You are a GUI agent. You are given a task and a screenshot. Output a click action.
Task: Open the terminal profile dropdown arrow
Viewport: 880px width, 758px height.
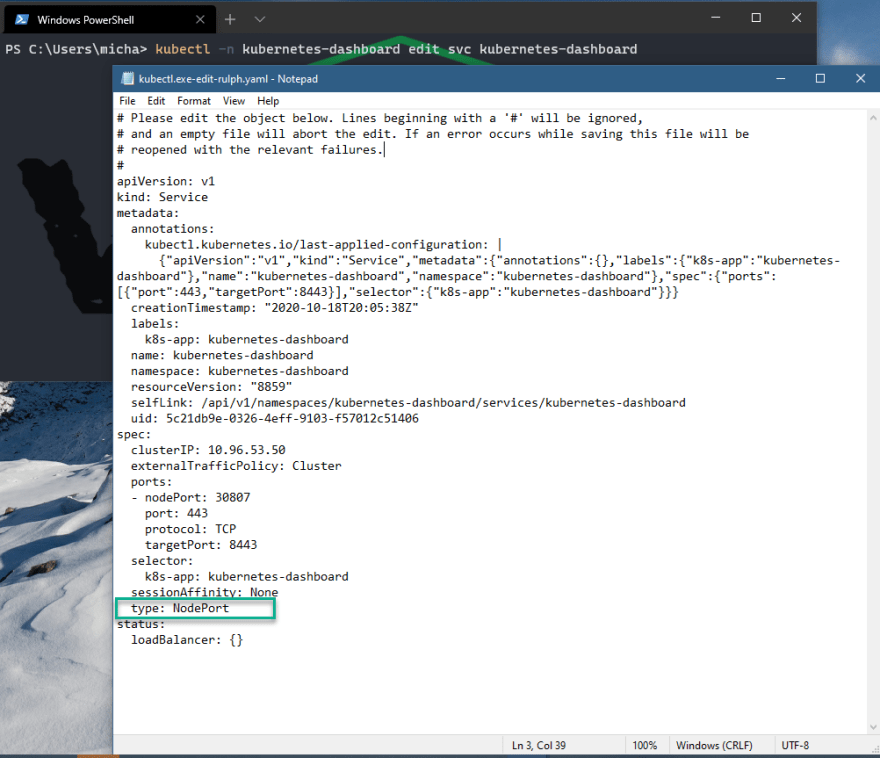pos(259,20)
